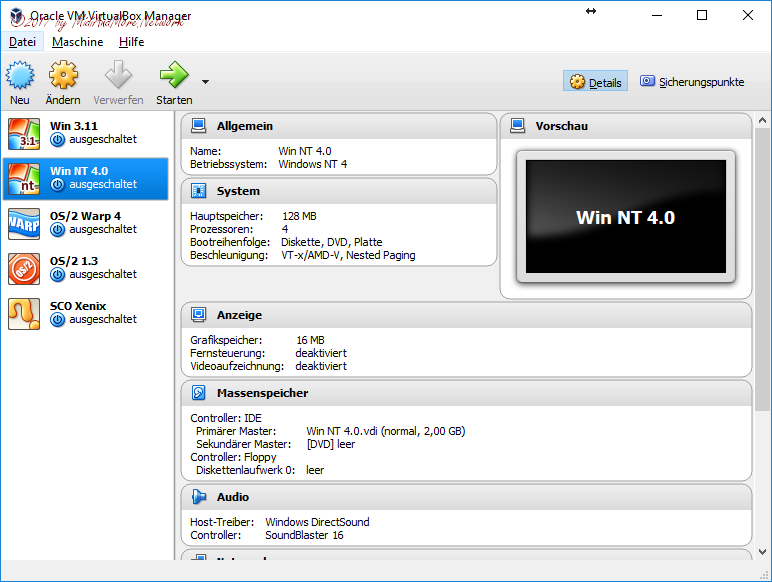Toggle the Details view button

595,82
